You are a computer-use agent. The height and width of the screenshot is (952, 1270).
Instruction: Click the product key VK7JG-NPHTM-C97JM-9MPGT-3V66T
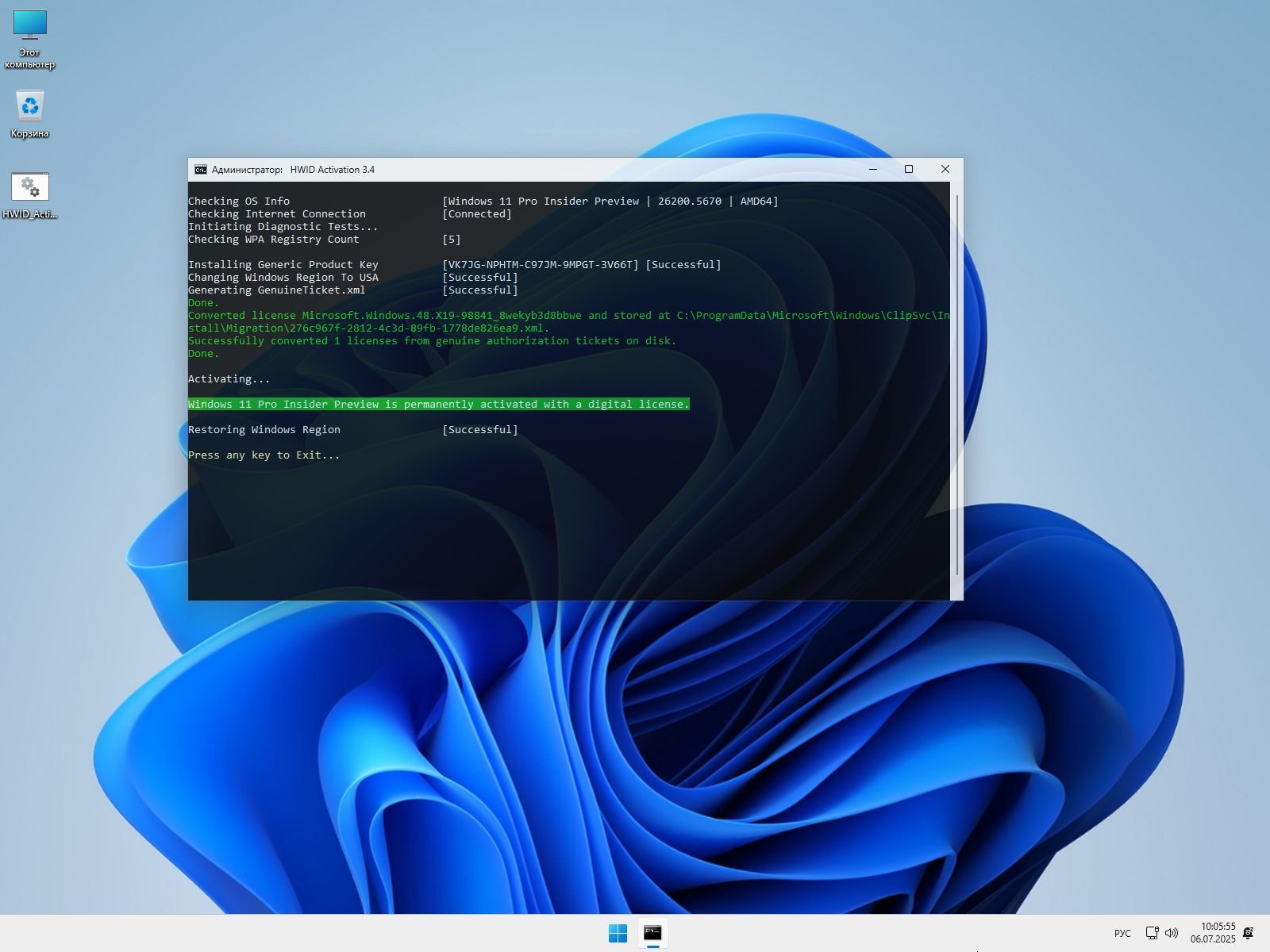coord(541,265)
